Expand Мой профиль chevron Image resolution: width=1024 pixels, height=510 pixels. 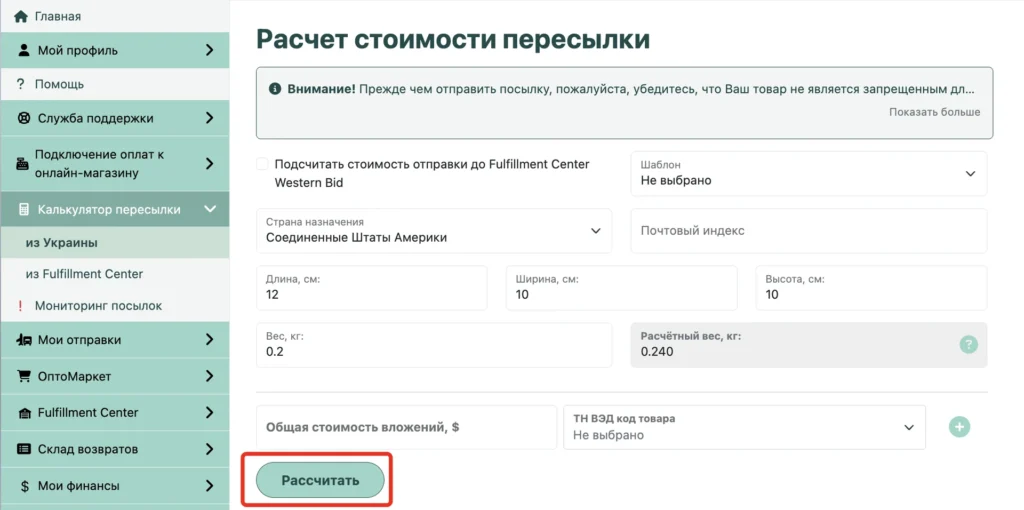click(209, 50)
